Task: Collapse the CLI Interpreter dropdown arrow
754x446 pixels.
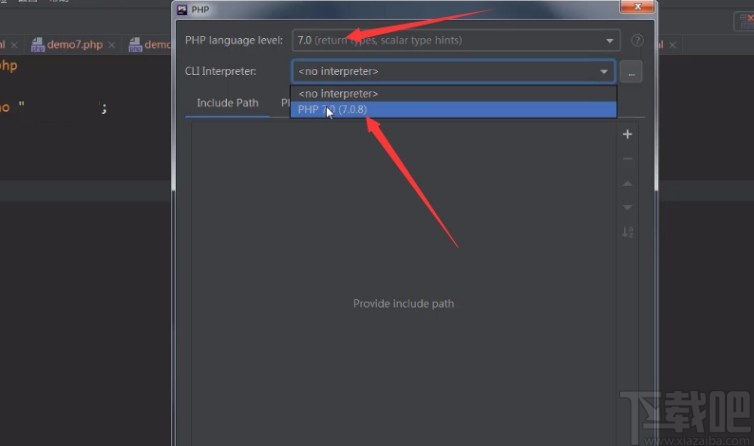Action: coord(603,72)
